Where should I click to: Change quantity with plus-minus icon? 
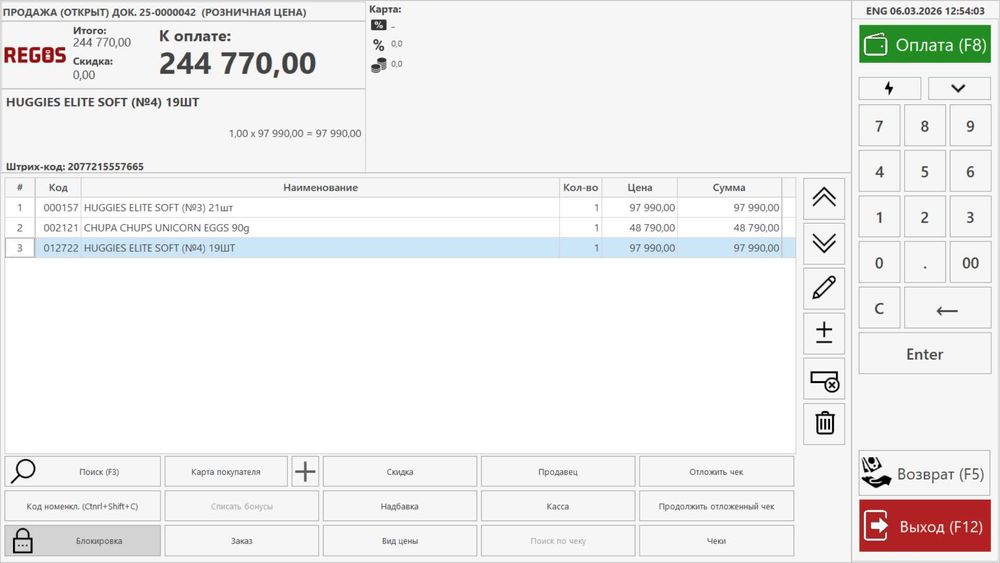[x=824, y=333]
